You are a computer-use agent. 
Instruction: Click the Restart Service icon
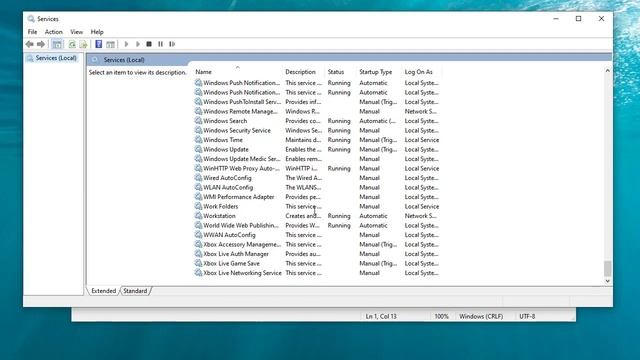(x=172, y=44)
